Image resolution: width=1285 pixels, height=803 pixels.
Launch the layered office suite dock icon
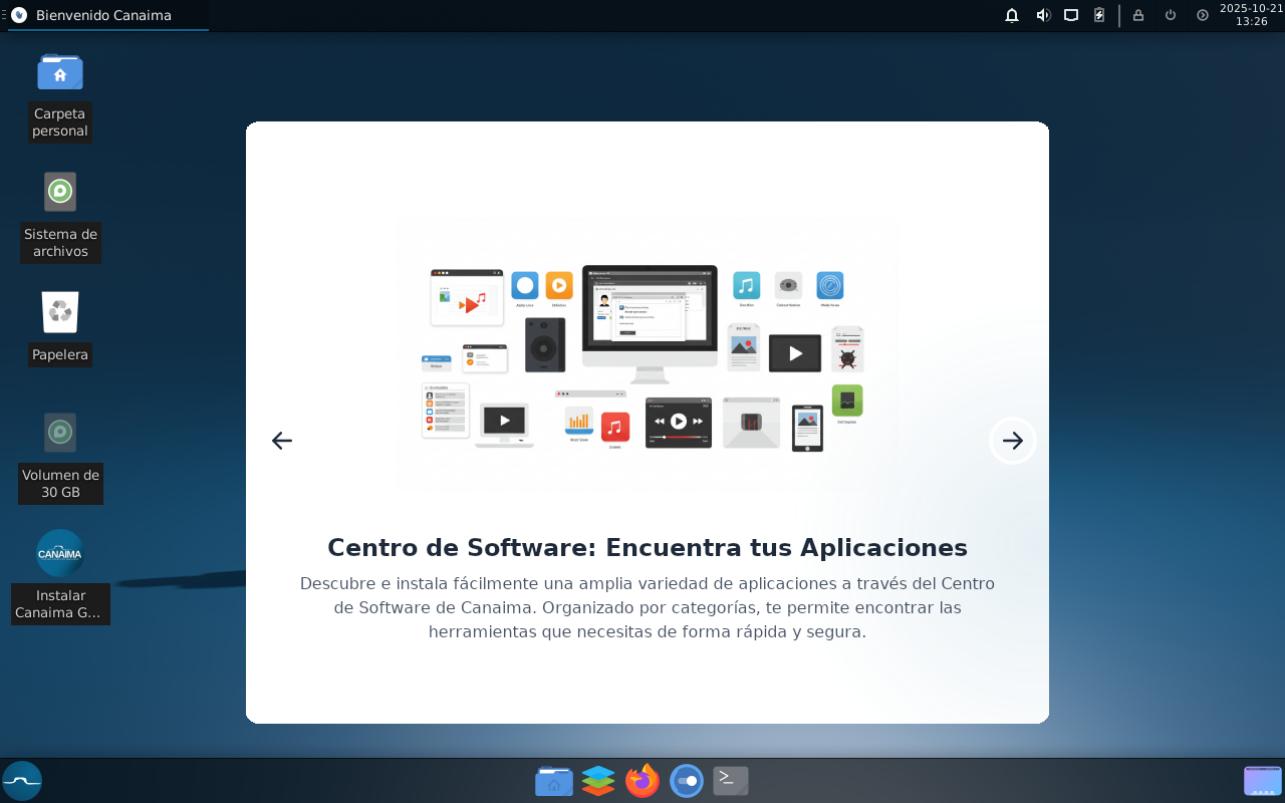click(598, 781)
